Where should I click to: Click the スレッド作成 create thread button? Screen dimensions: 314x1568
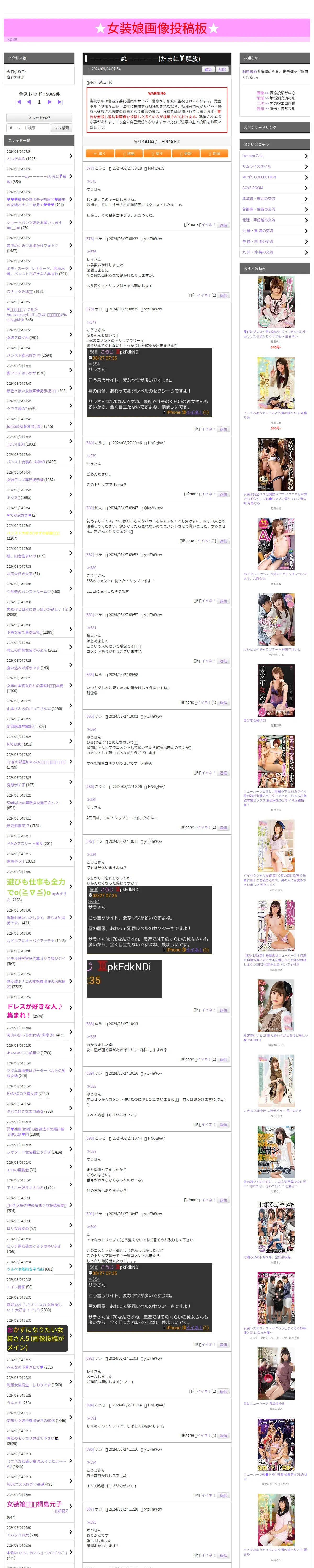(x=39, y=118)
